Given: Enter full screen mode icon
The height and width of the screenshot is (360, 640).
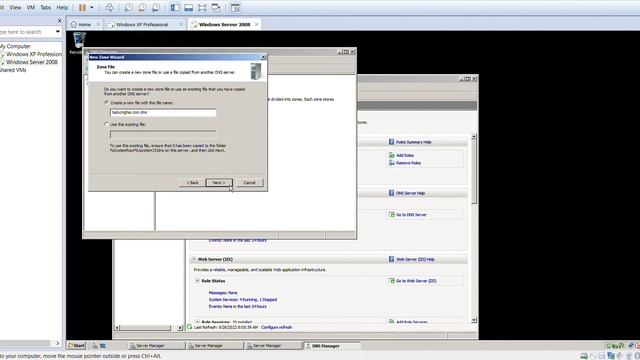Looking at the screenshot, I should [x=202, y=7].
